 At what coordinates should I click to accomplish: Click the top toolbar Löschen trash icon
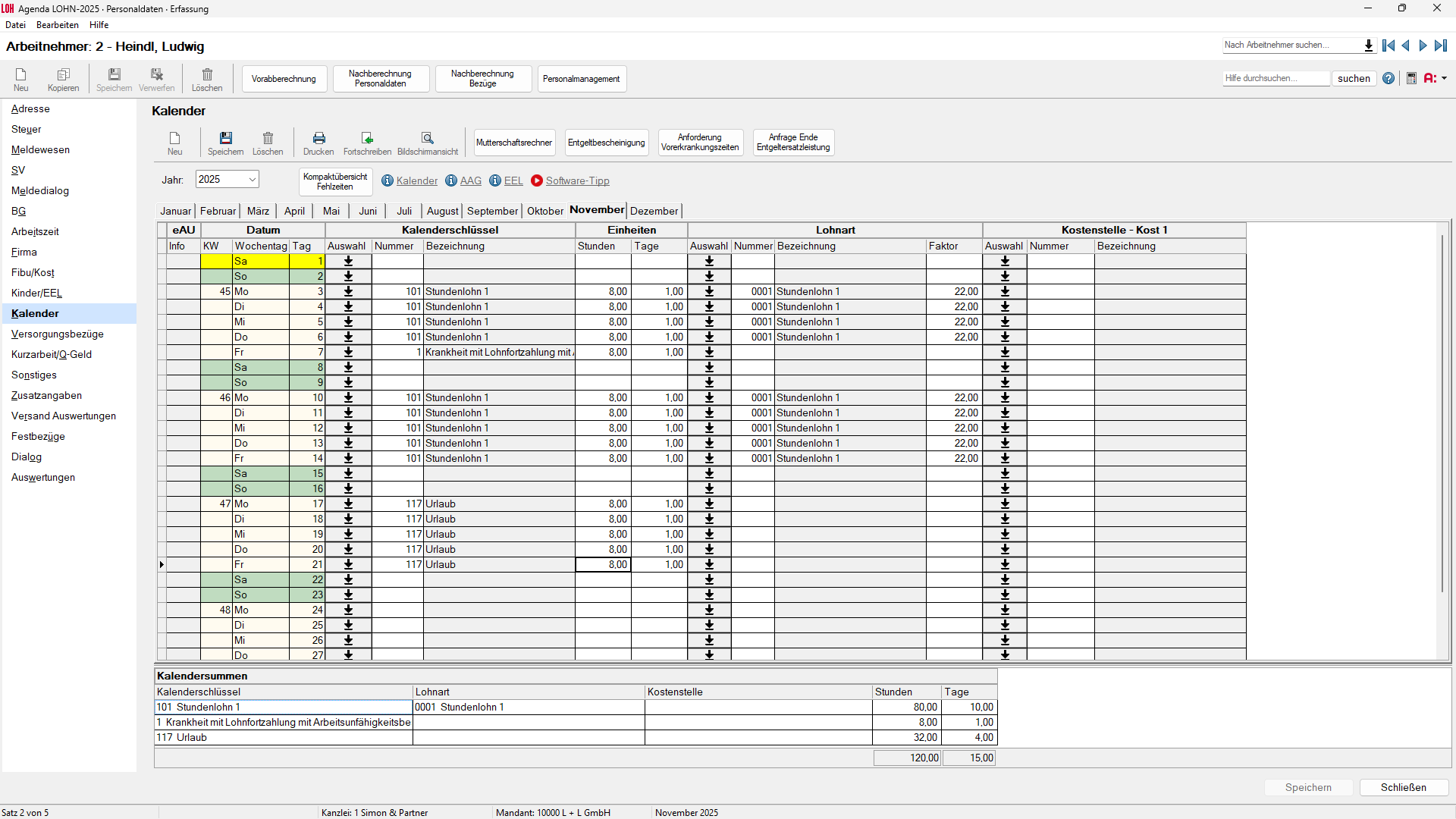coord(207,75)
